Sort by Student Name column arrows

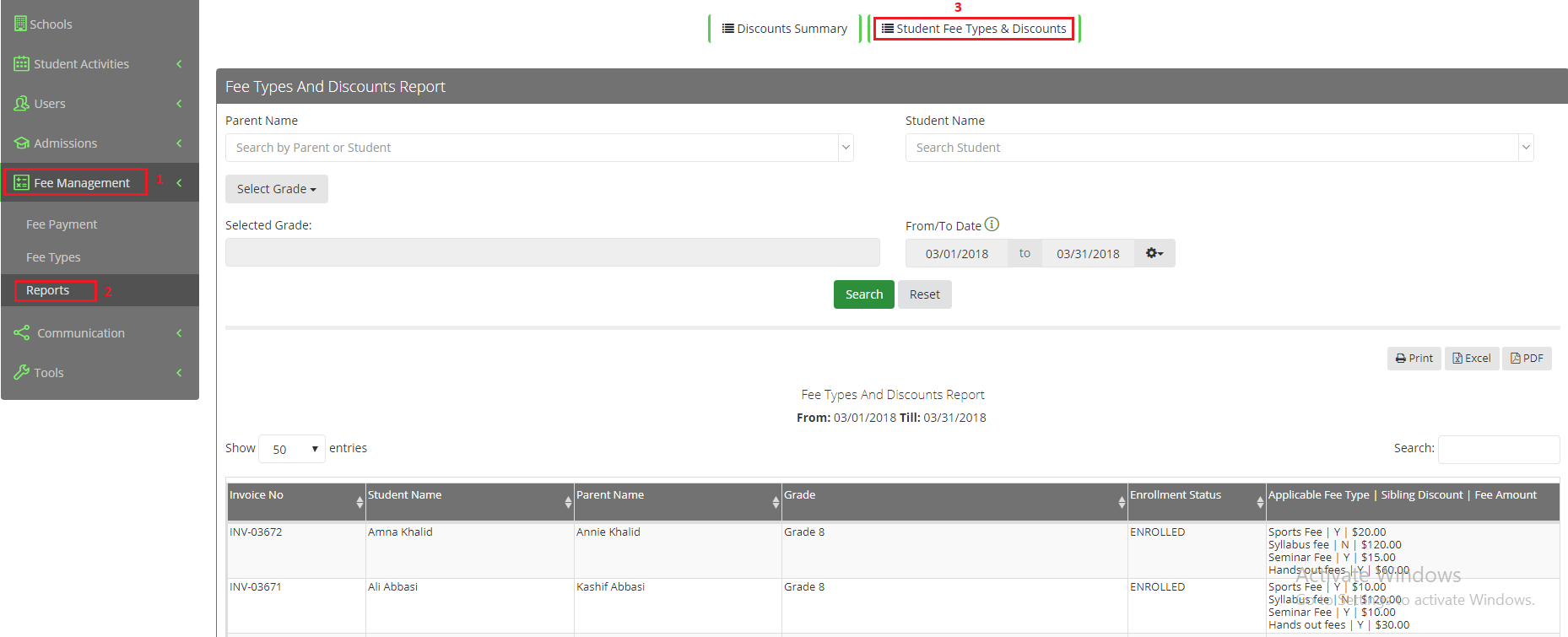(x=568, y=502)
